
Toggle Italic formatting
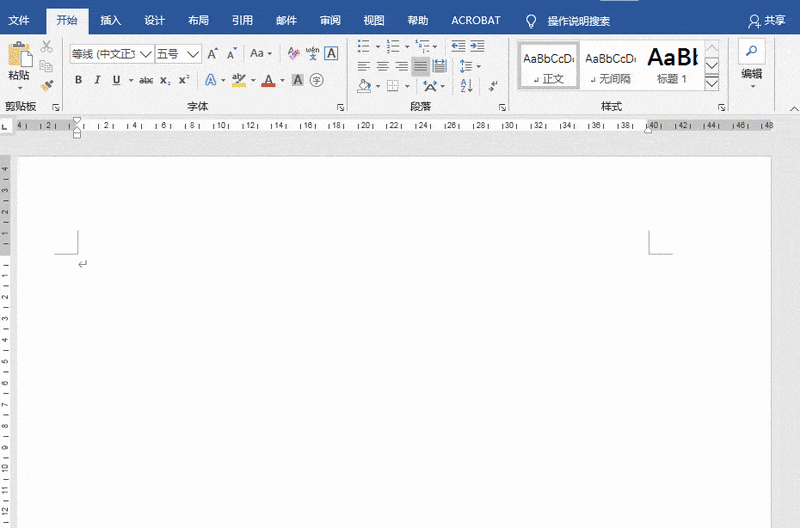tap(97, 80)
